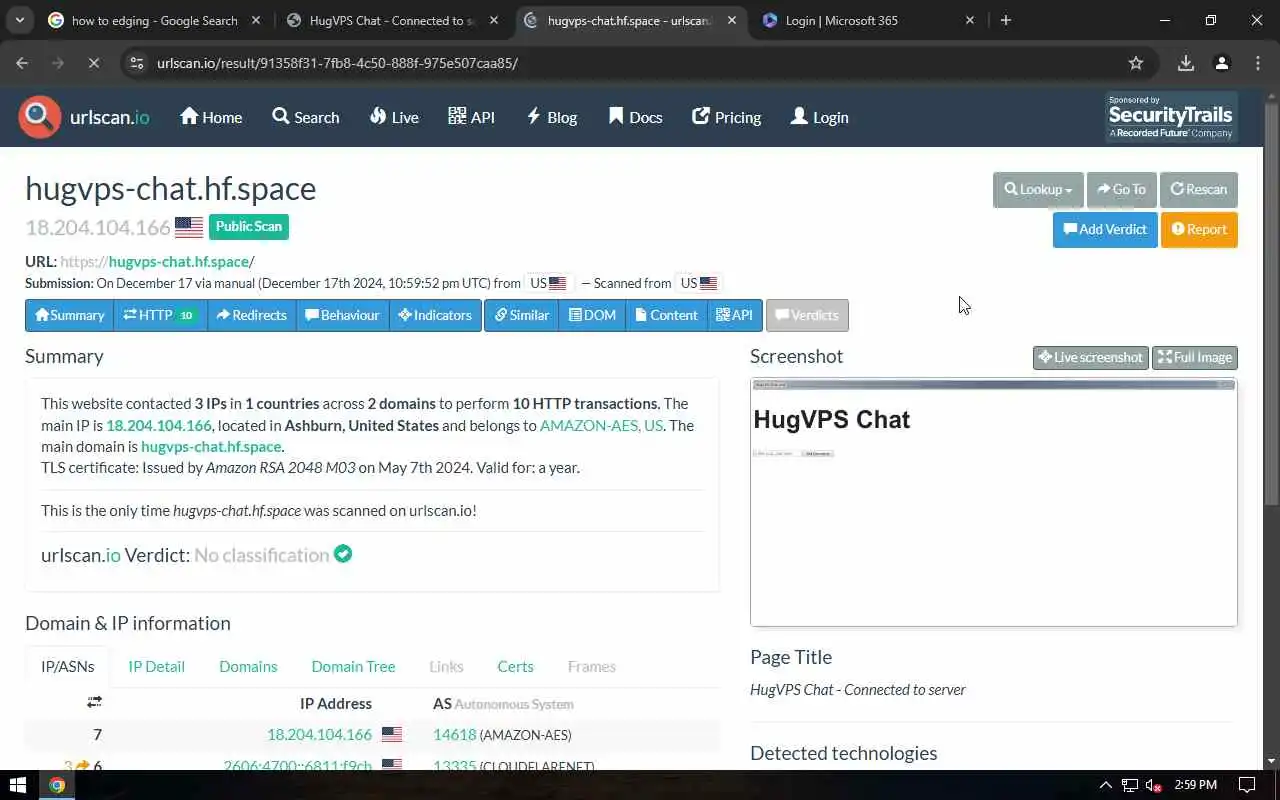The width and height of the screenshot is (1280, 800).
Task: Bookmark this page with the star icon
Action: click(x=1136, y=63)
